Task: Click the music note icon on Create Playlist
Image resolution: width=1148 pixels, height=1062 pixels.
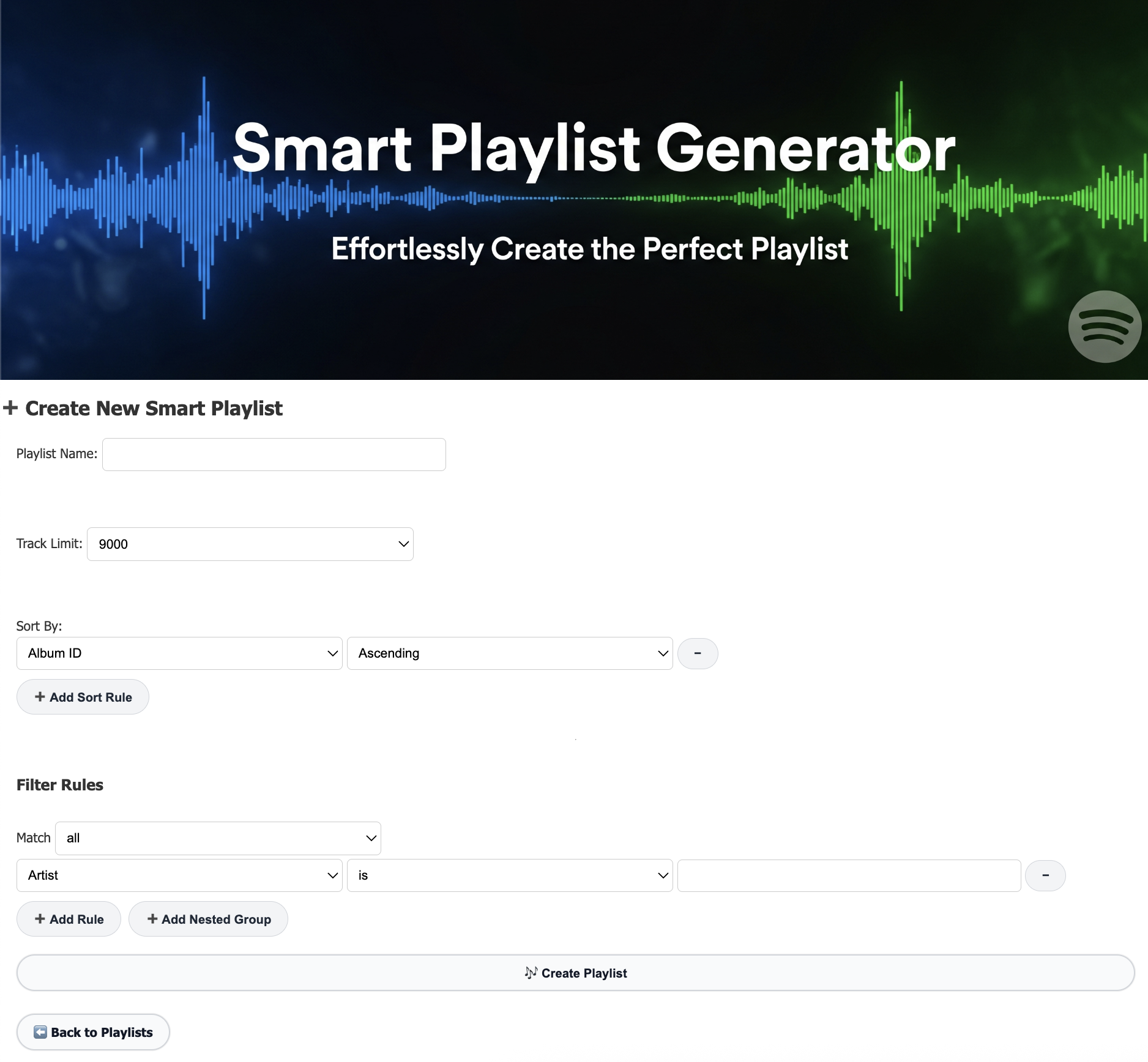Action: [x=530, y=973]
